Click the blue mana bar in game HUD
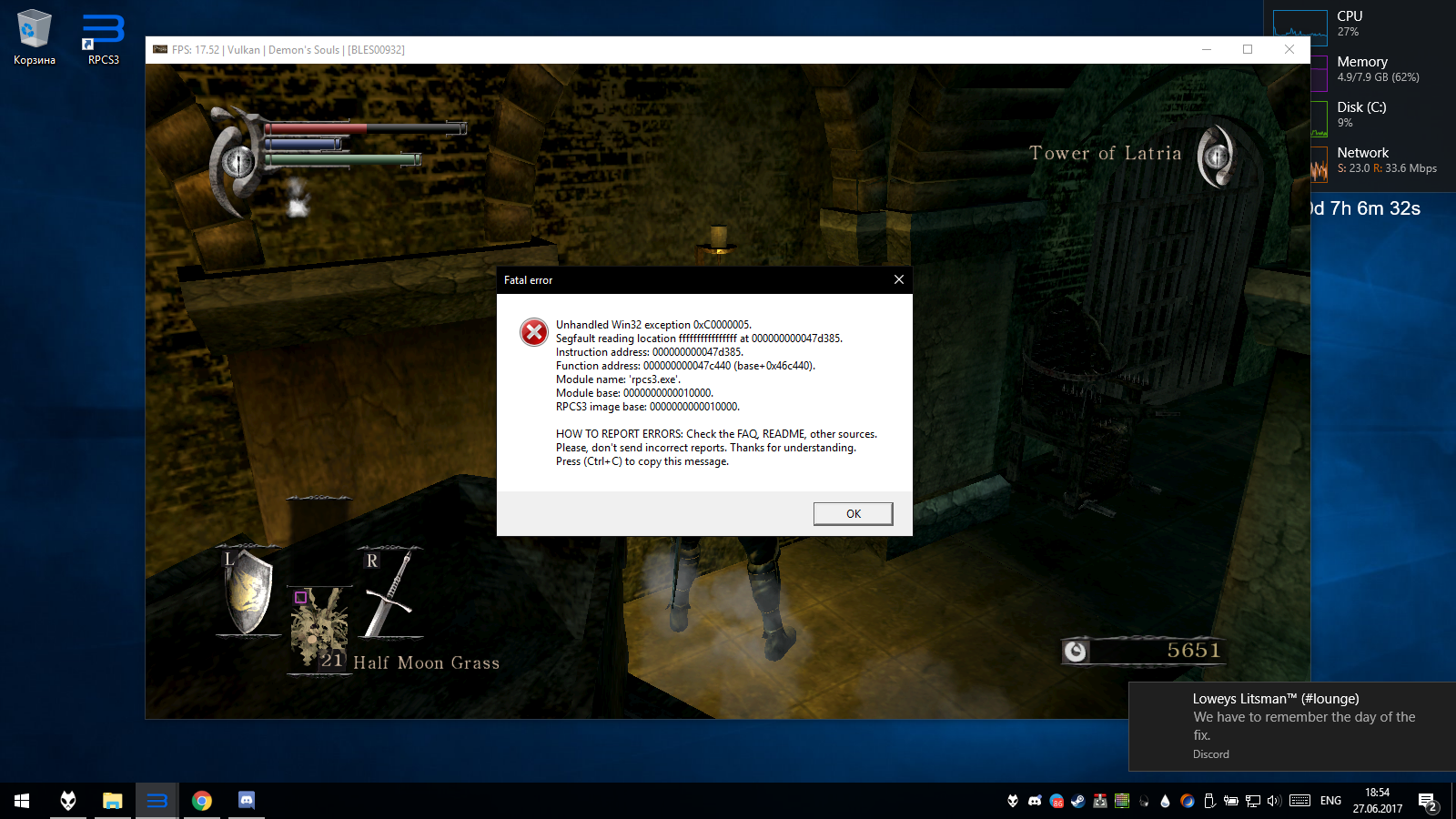Screen dimensions: 1456x819 coord(302,144)
